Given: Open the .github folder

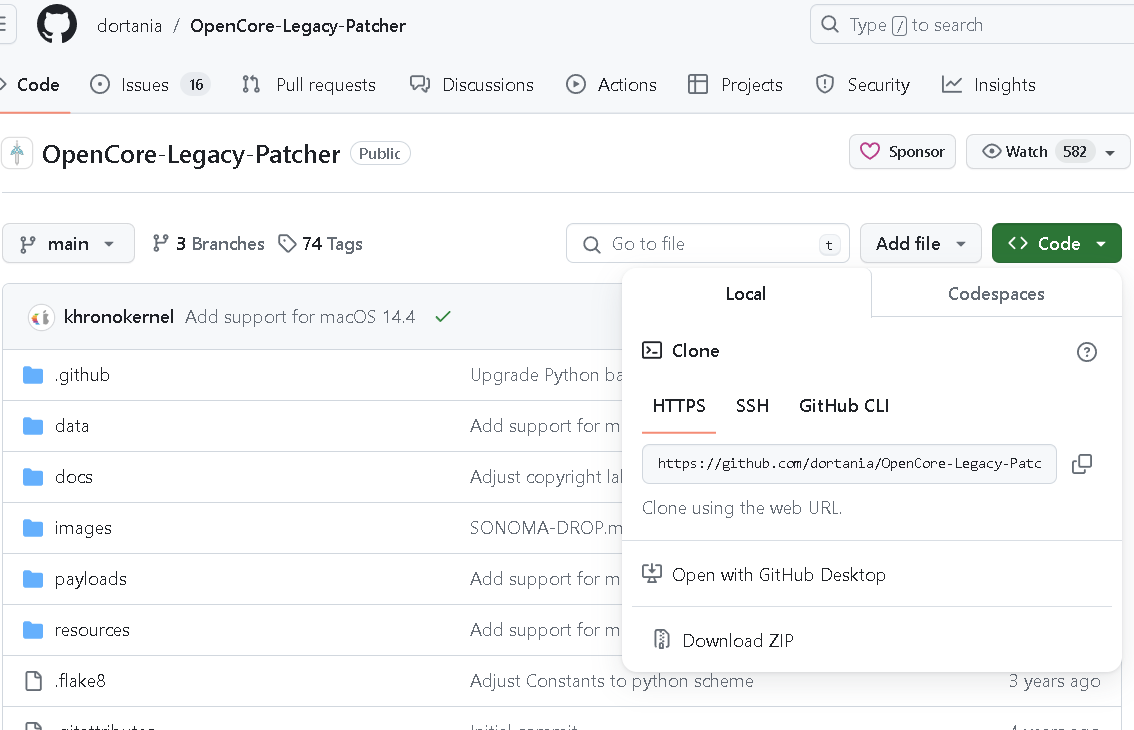Looking at the screenshot, I should click(82, 375).
